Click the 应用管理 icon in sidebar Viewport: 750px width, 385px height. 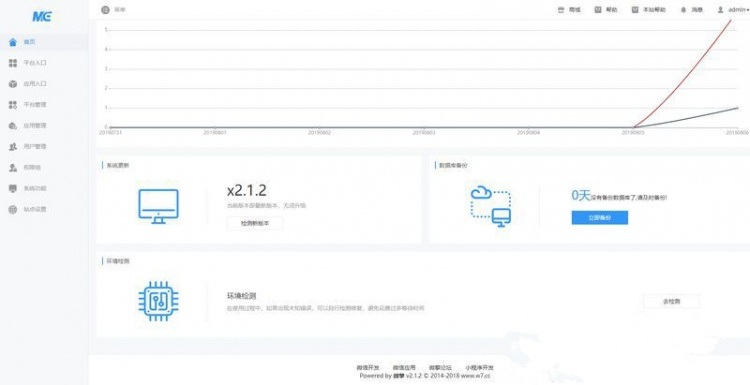pyautogui.click(x=13, y=126)
